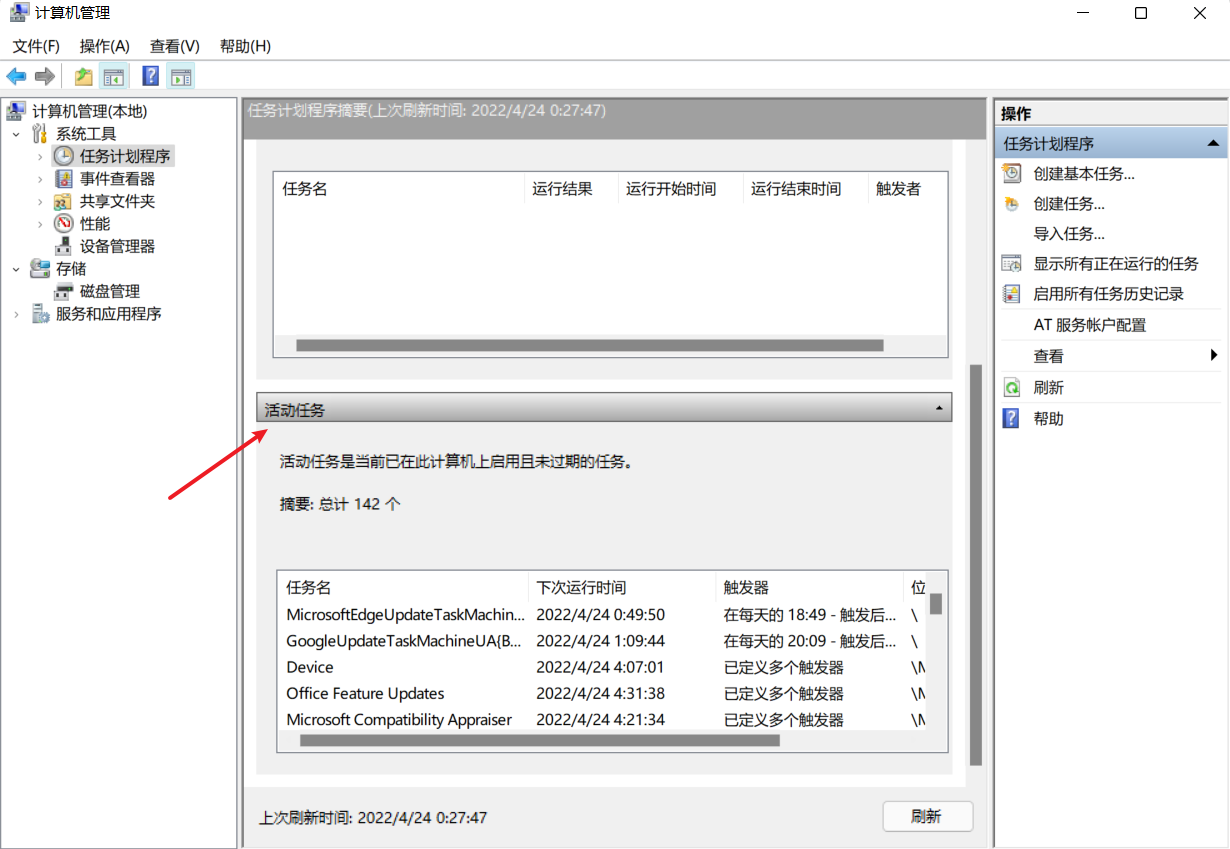Click the 刷新 button at bottom
This screenshot has width=1230, height=849.
tap(927, 816)
